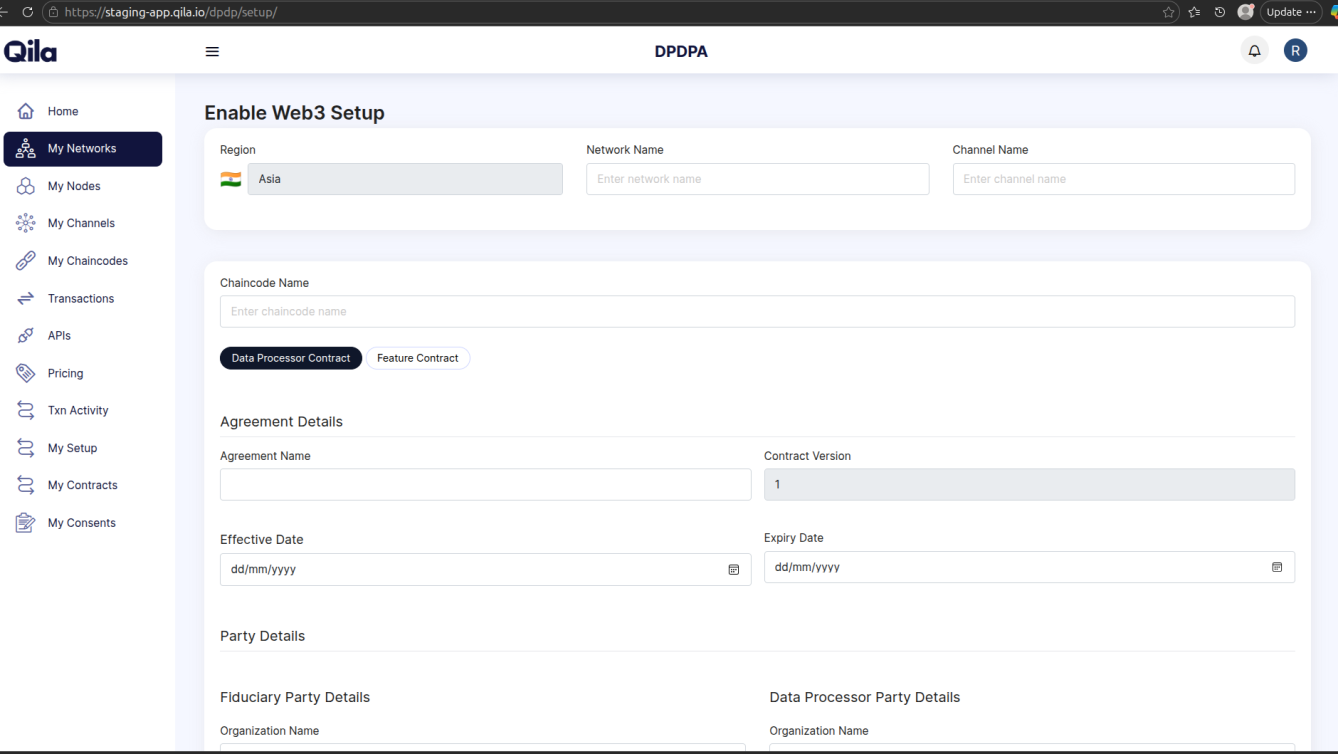Image resolution: width=1338 pixels, height=754 pixels.
Task: Open My Consents from the sidebar
Action: 25,522
